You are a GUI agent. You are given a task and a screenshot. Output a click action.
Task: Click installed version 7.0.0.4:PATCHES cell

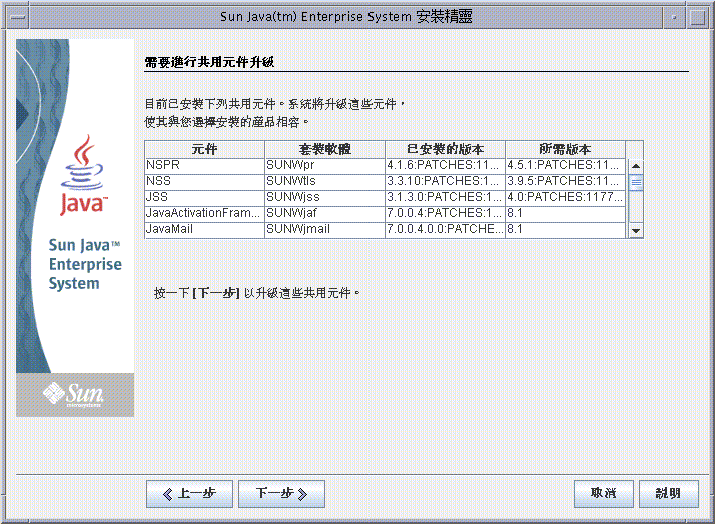(446, 213)
